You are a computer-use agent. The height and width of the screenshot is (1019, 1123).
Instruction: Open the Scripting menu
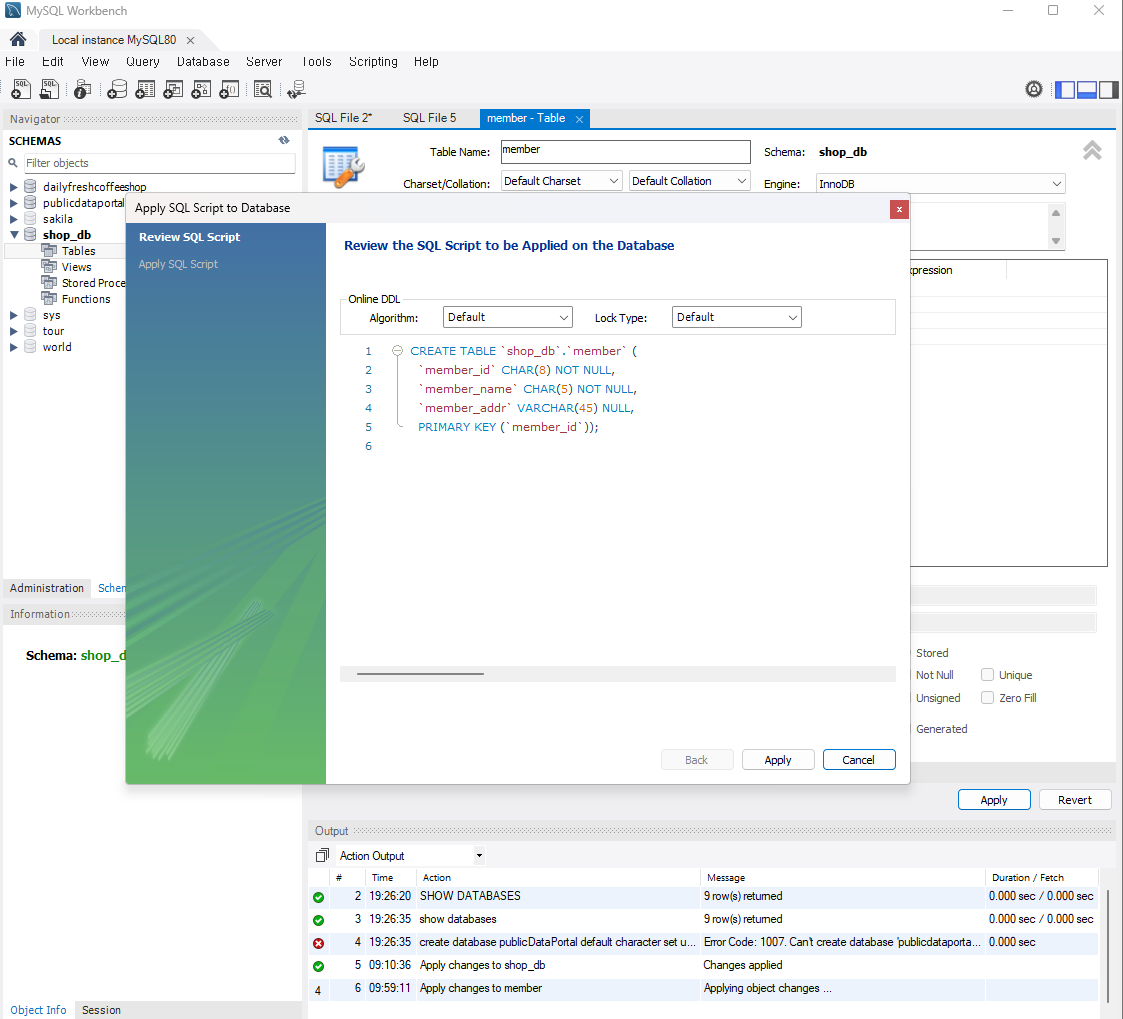[x=373, y=62]
